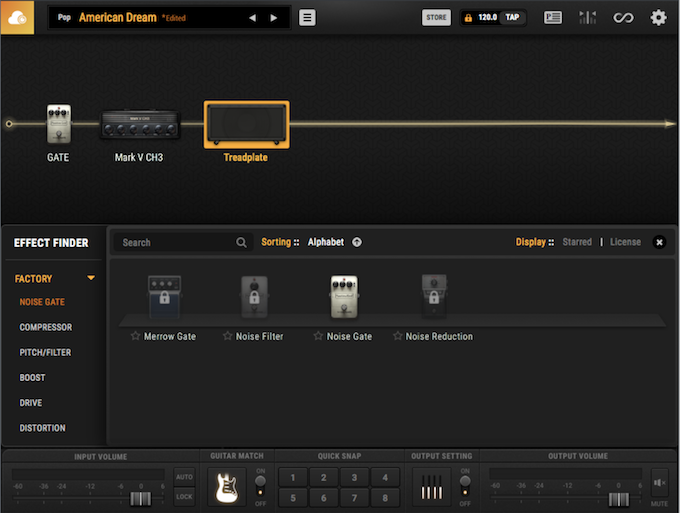Toggle the Output Setting on/off switch
Image resolution: width=680 pixels, height=513 pixels.
pos(465,486)
